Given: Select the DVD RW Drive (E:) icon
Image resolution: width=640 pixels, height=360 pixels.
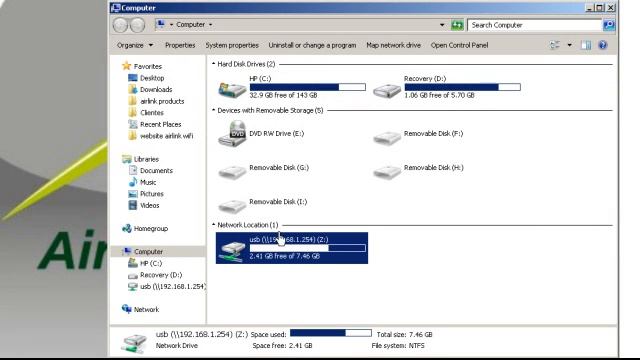Looking at the screenshot, I should [232, 133].
